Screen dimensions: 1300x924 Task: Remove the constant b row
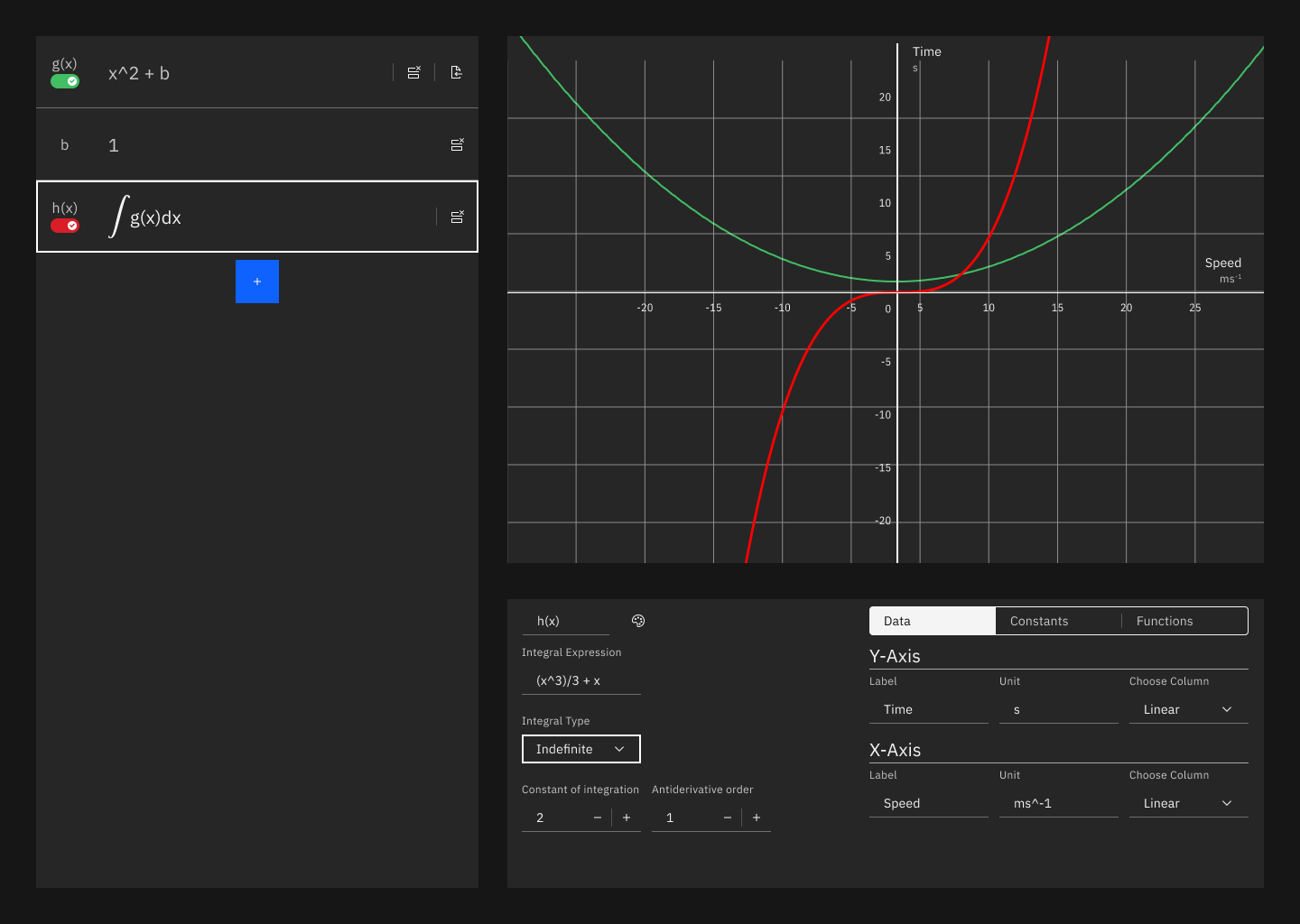point(457,145)
